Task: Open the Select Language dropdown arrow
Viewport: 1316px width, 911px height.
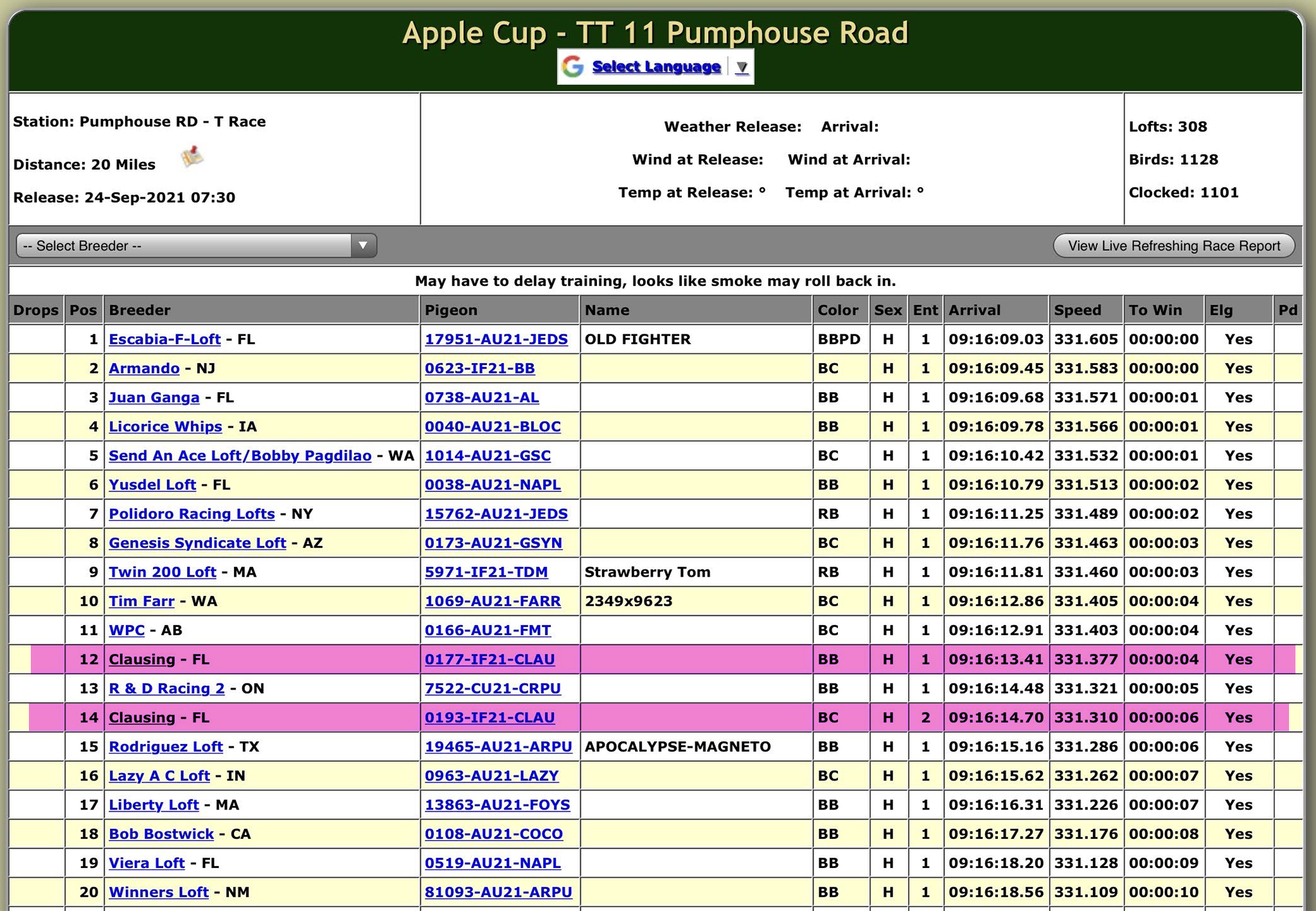Action: (742, 68)
